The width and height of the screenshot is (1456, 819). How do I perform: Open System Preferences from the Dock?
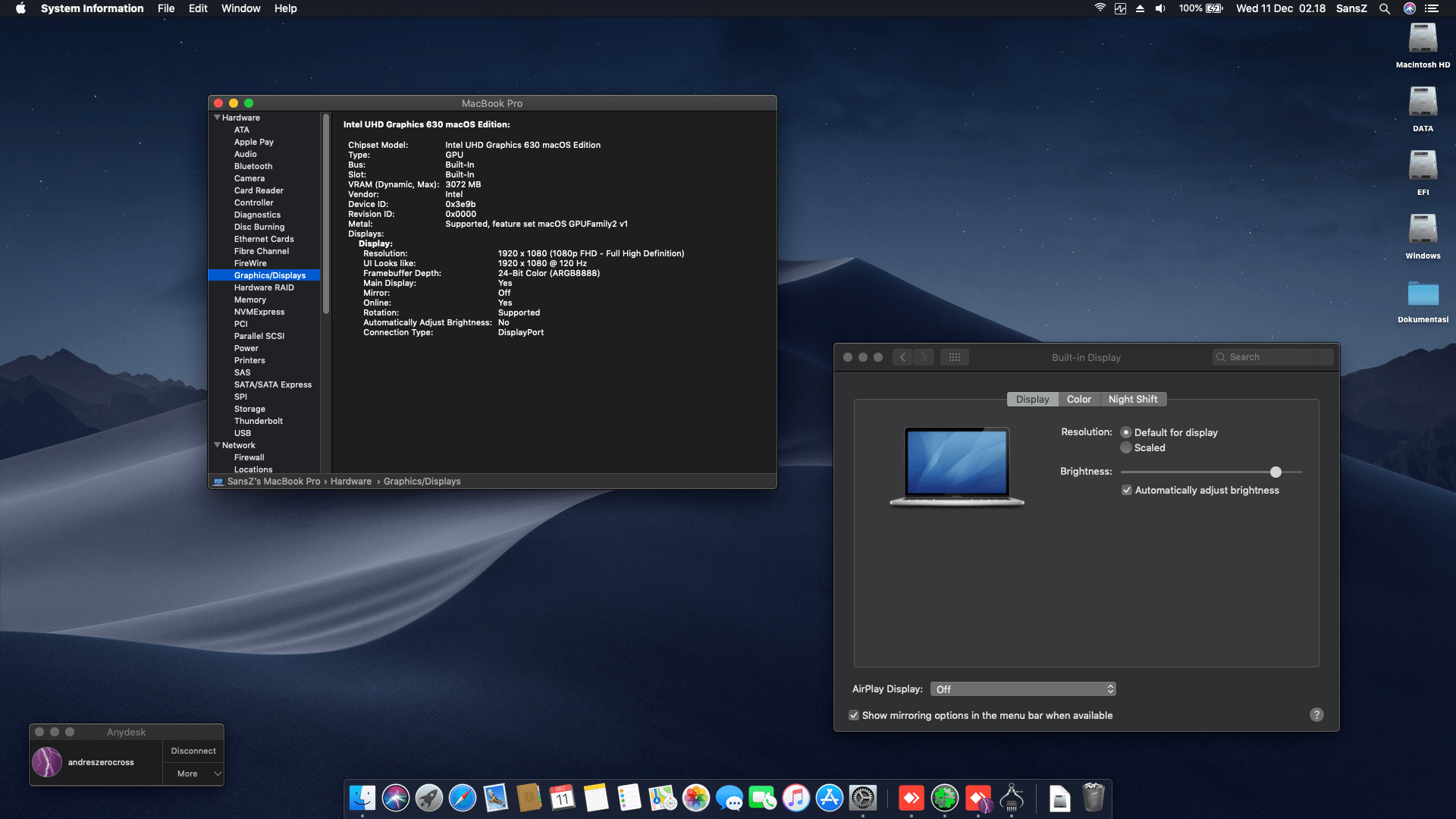click(864, 798)
